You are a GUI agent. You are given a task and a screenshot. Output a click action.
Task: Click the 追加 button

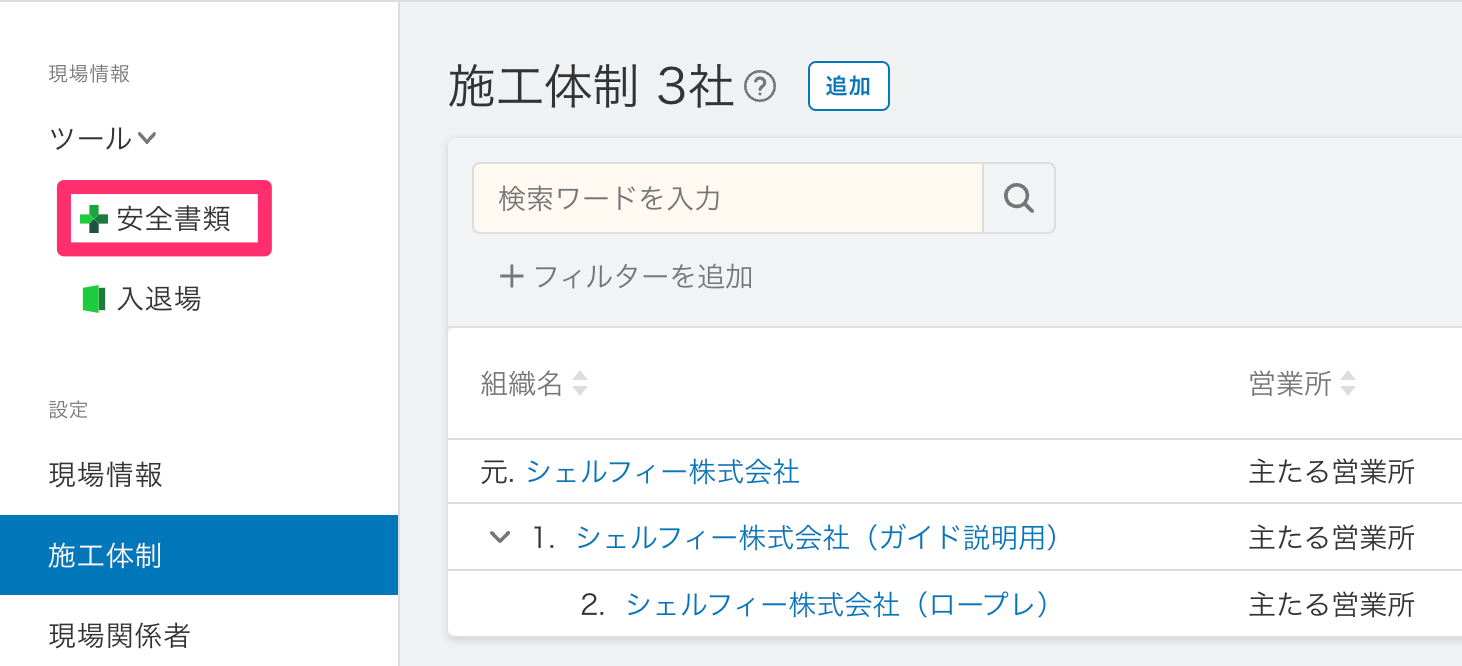[x=848, y=86]
